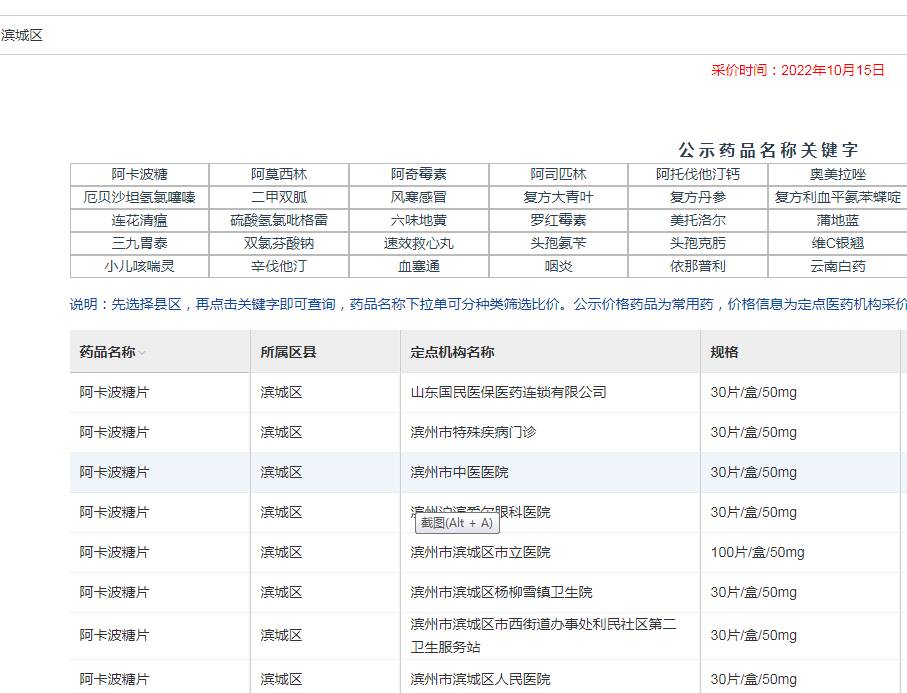
Task: Click the 阿司匹林 keyword
Action: pos(558,174)
